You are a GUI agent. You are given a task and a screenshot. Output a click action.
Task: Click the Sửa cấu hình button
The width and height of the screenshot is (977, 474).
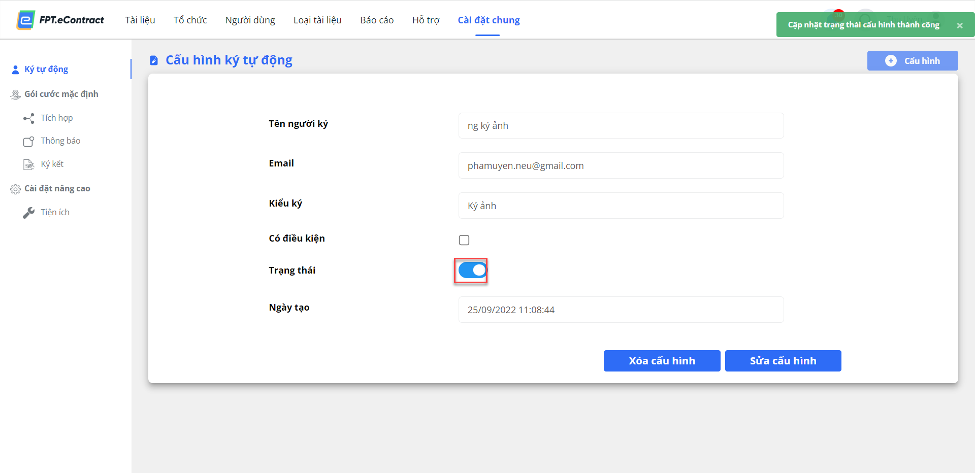pyautogui.click(x=783, y=361)
